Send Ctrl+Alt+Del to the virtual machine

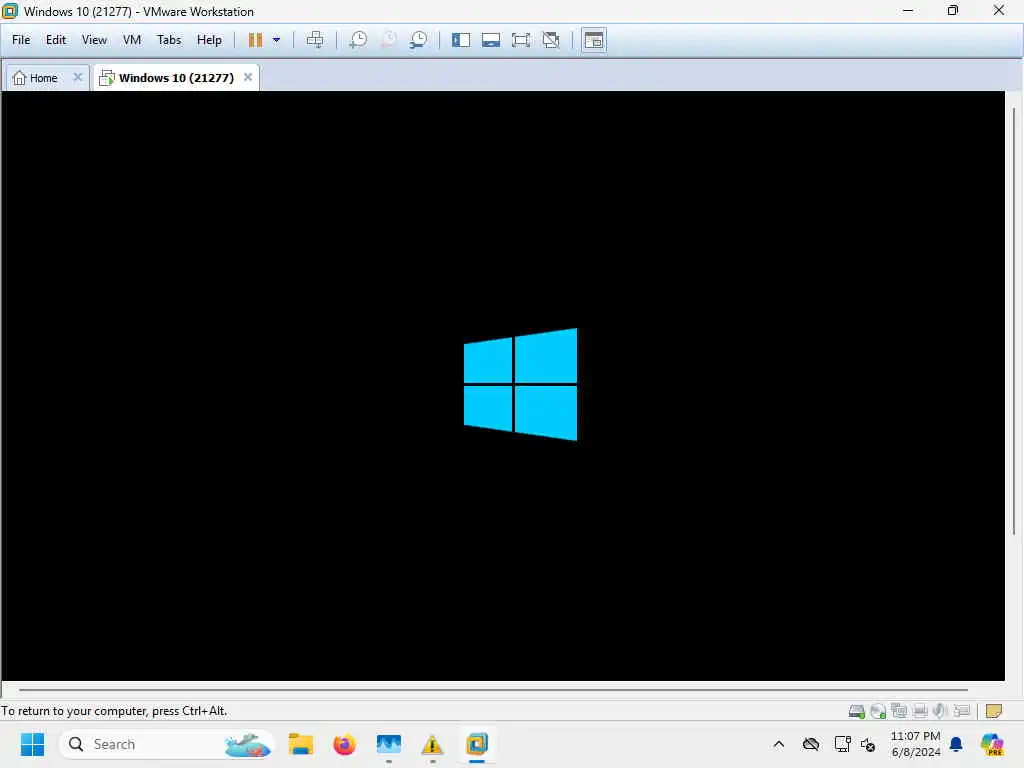pyautogui.click(x=315, y=40)
